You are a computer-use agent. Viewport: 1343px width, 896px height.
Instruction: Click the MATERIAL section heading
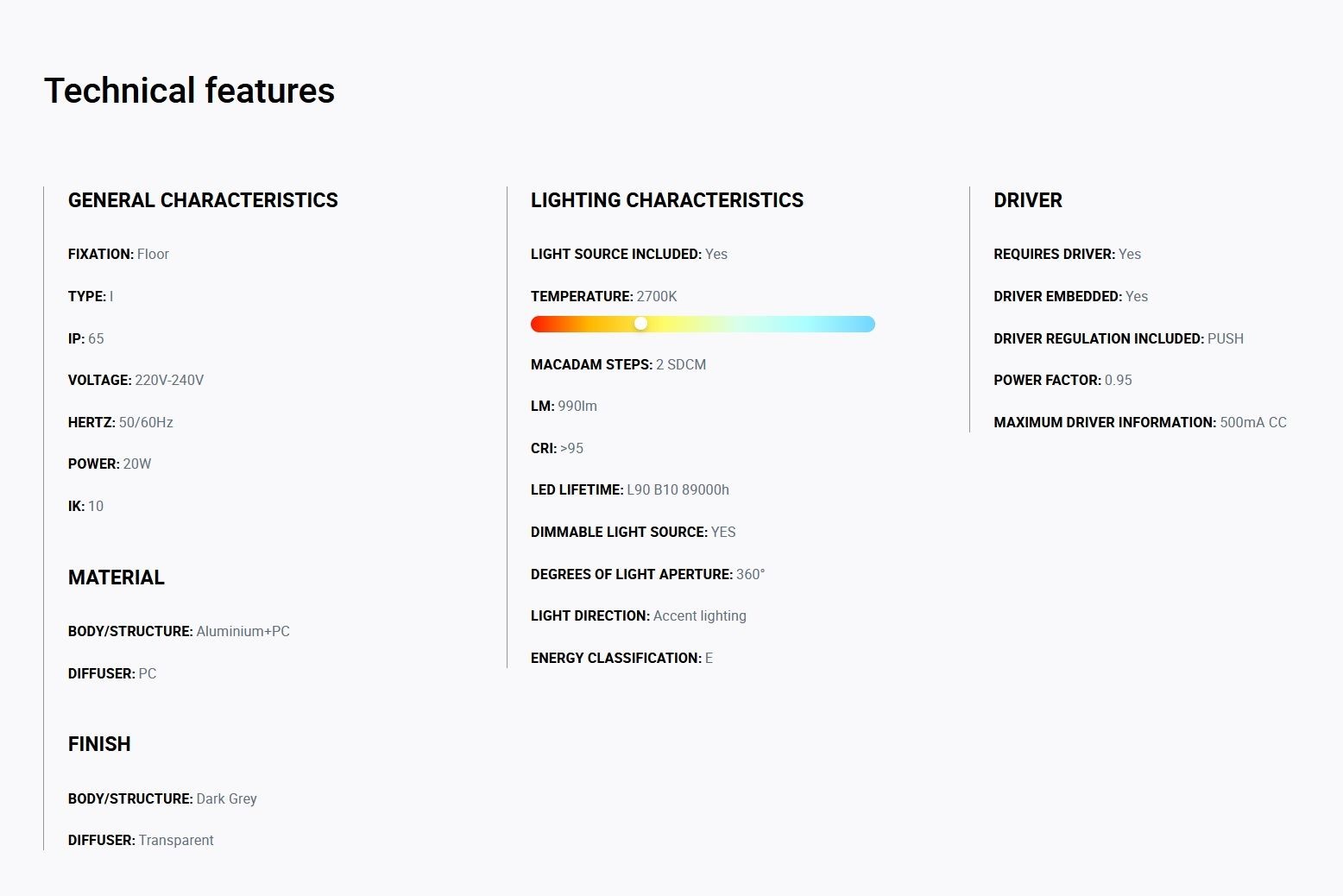point(117,577)
